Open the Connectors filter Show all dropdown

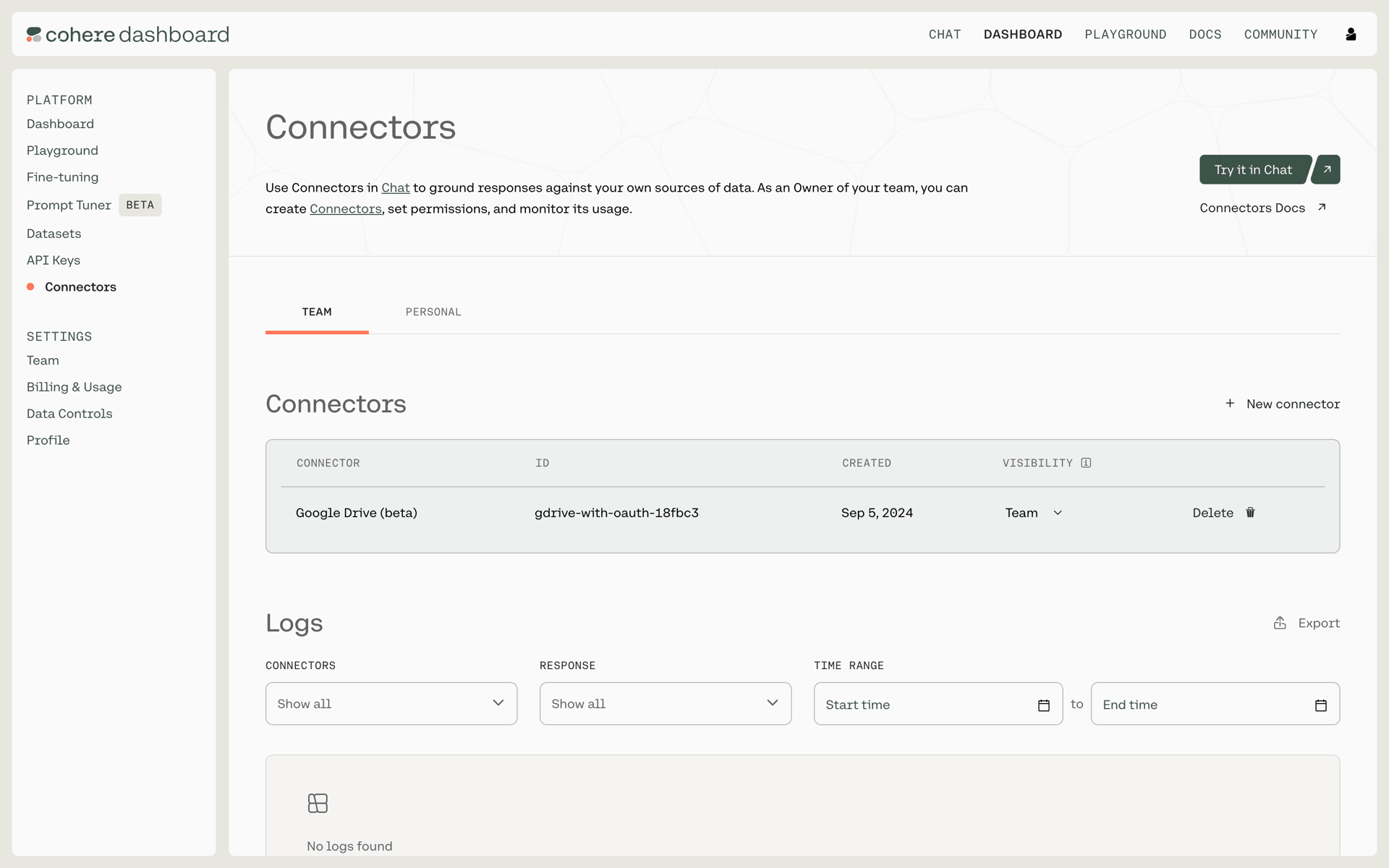click(x=391, y=704)
